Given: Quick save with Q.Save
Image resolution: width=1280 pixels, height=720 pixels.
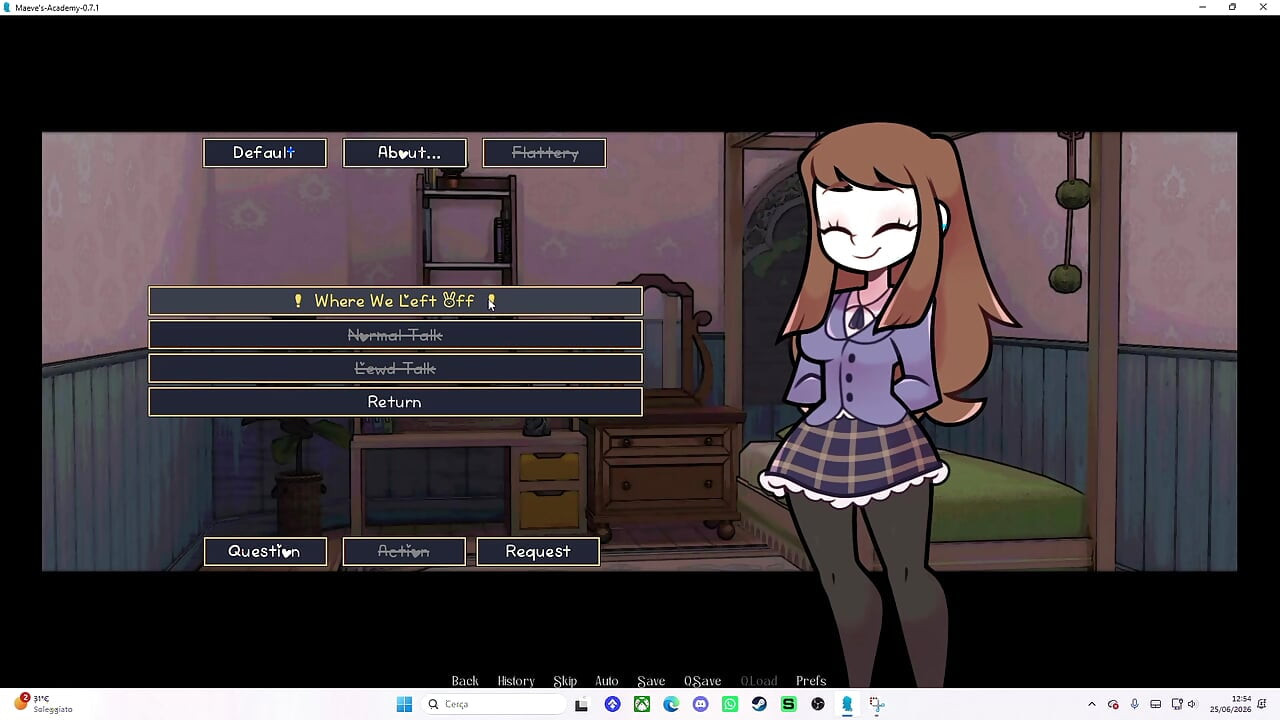Looking at the screenshot, I should tap(703, 681).
